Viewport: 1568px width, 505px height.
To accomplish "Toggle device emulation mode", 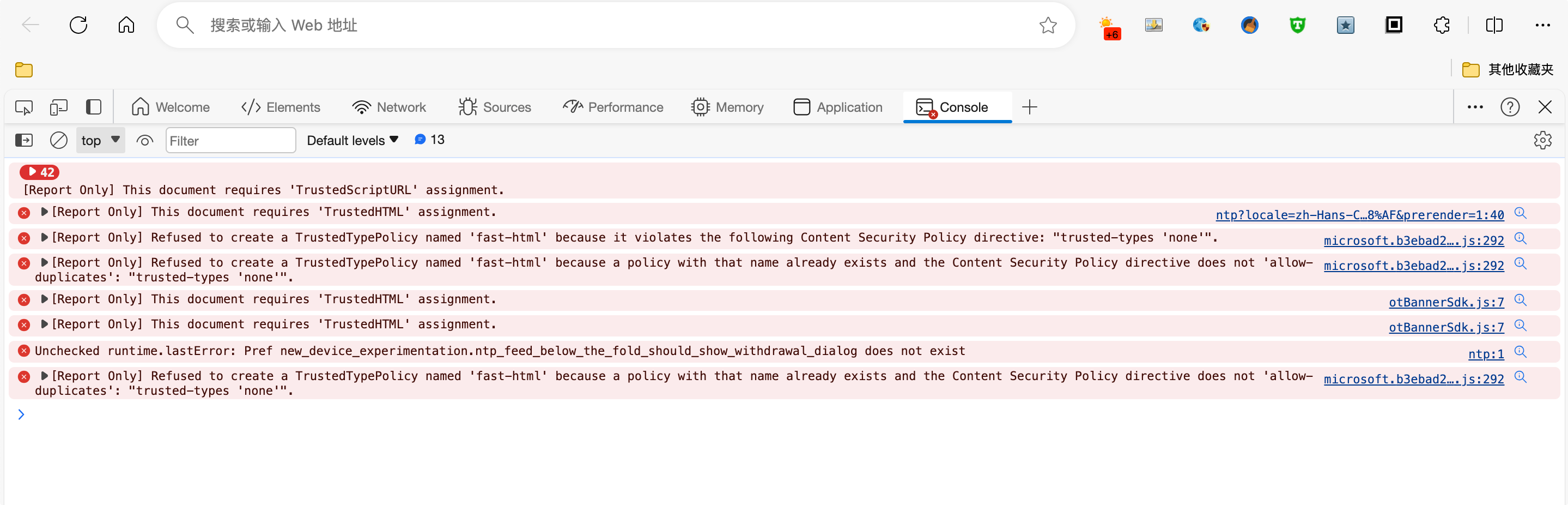I will (x=59, y=106).
